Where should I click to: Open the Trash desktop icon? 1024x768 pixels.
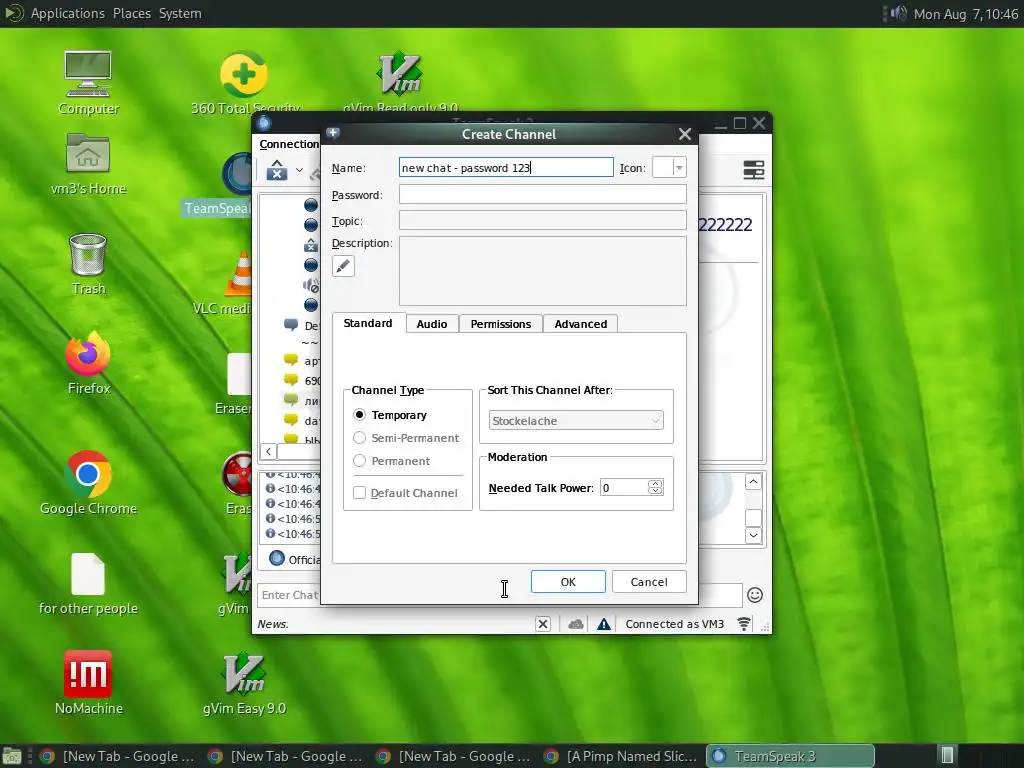[88, 264]
